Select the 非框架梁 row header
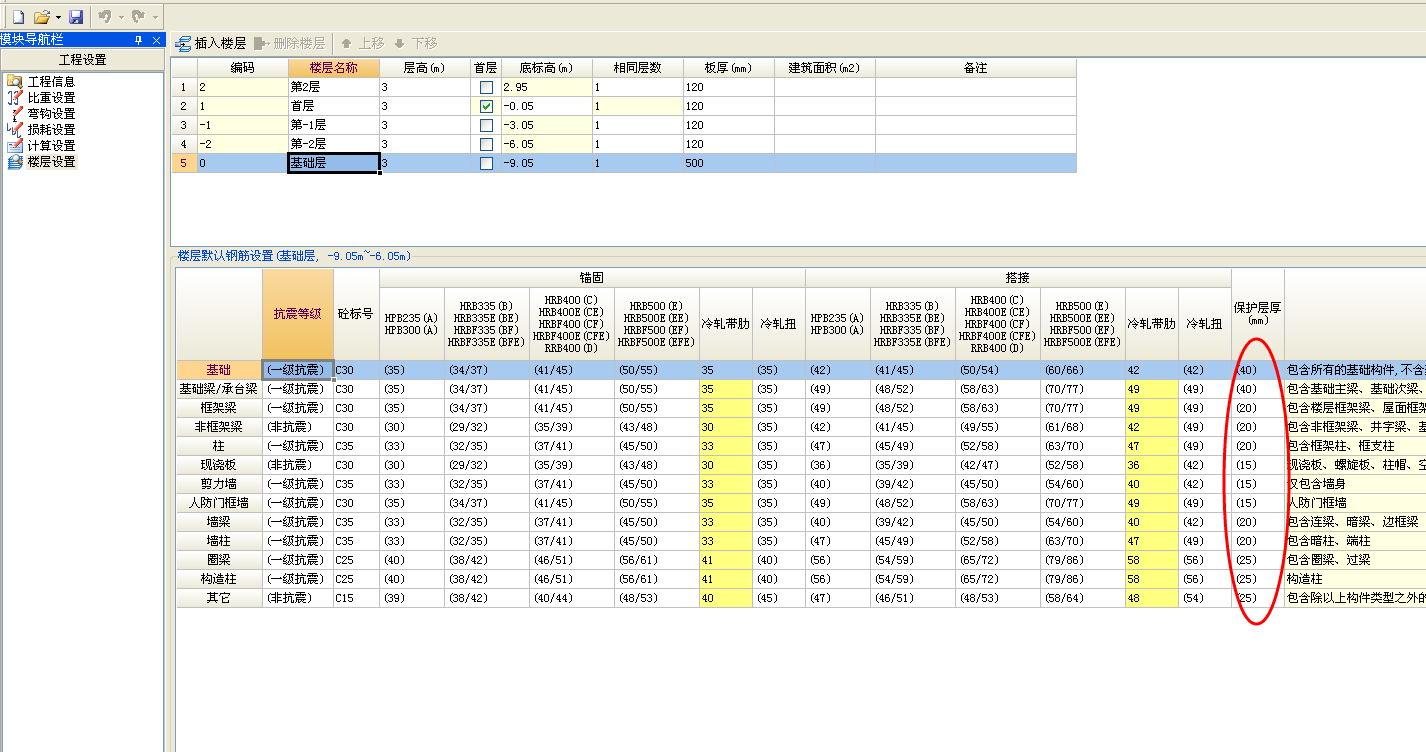 tap(219, 427)
